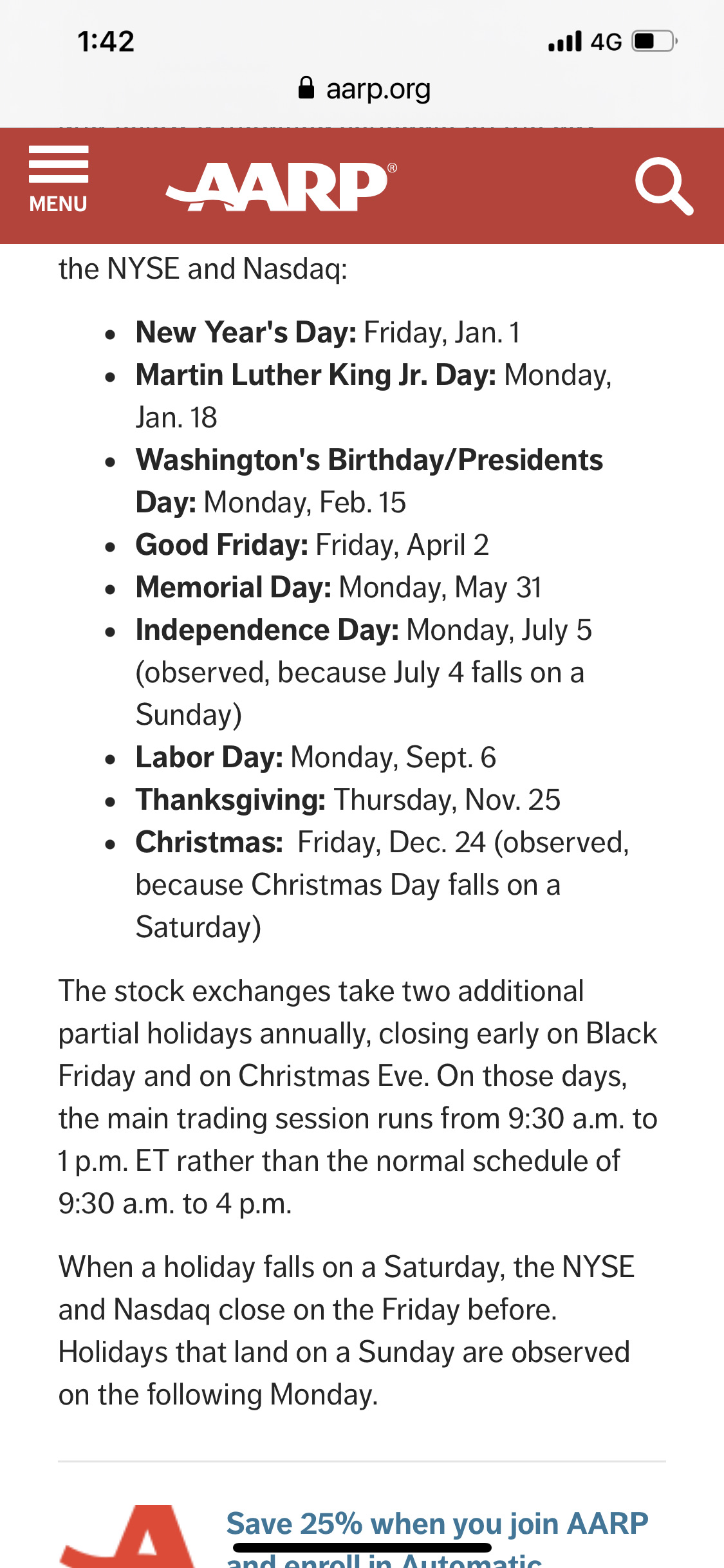Tap the Labor Day list entry
The image size is (724, 1568).
point(316,758)
